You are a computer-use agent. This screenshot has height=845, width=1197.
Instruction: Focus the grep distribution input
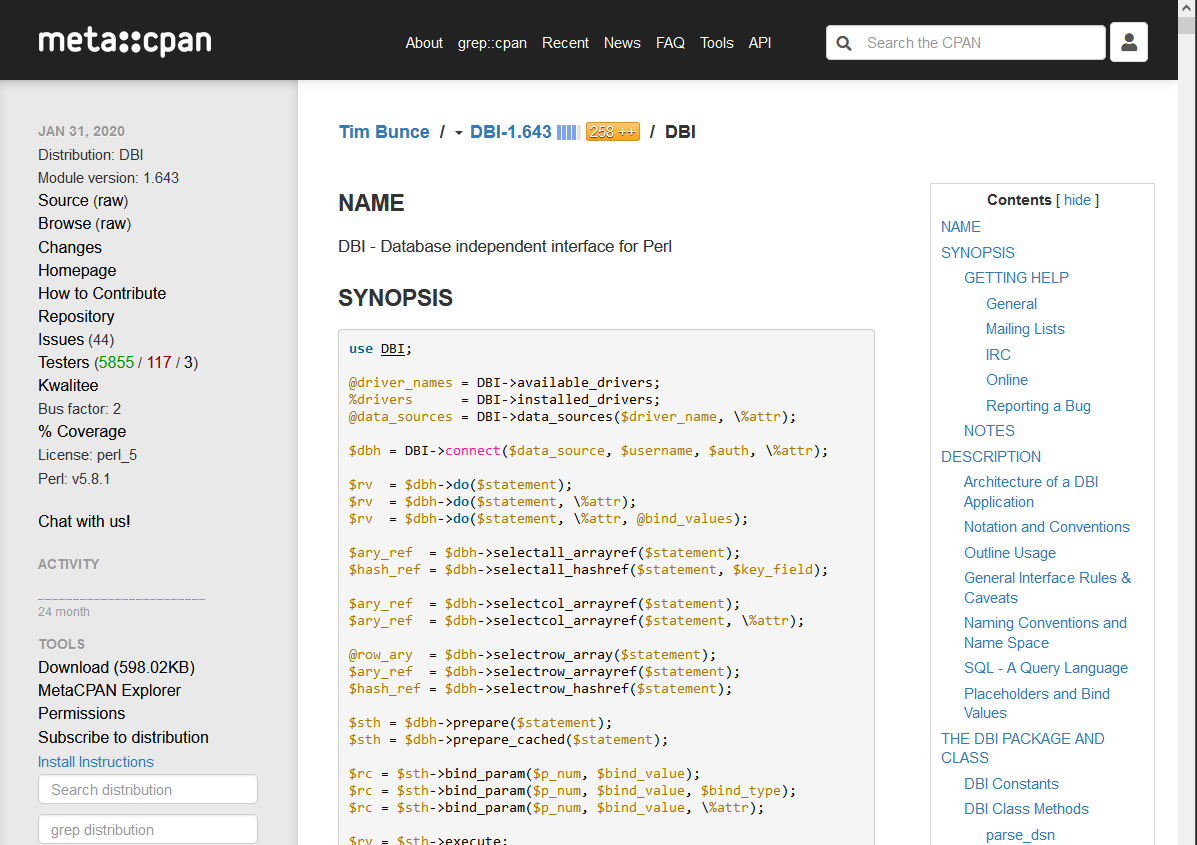point(147,829)
